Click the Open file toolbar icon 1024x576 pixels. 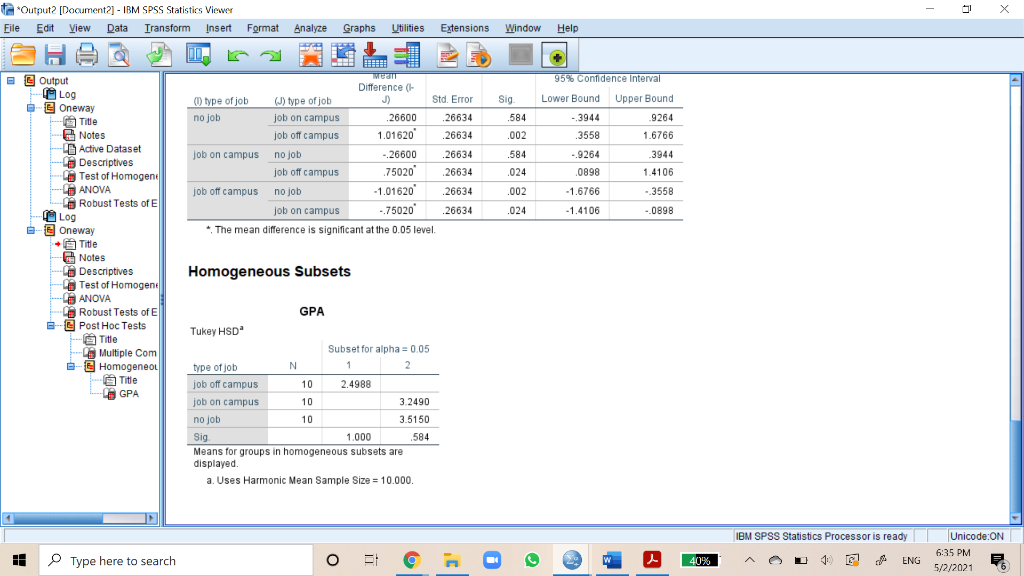[23, 55]
